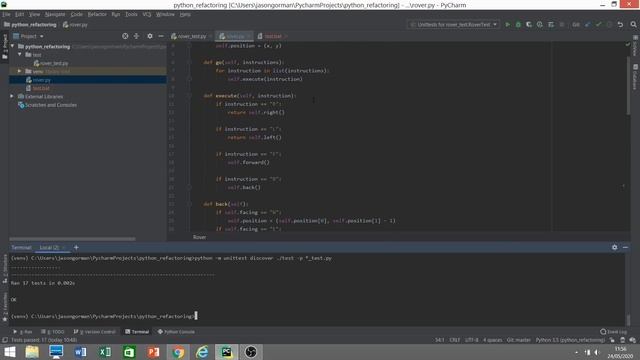Screen dimensions: 640x360
Task: Switch to Chrome in the taskbar
Action: 178,352
